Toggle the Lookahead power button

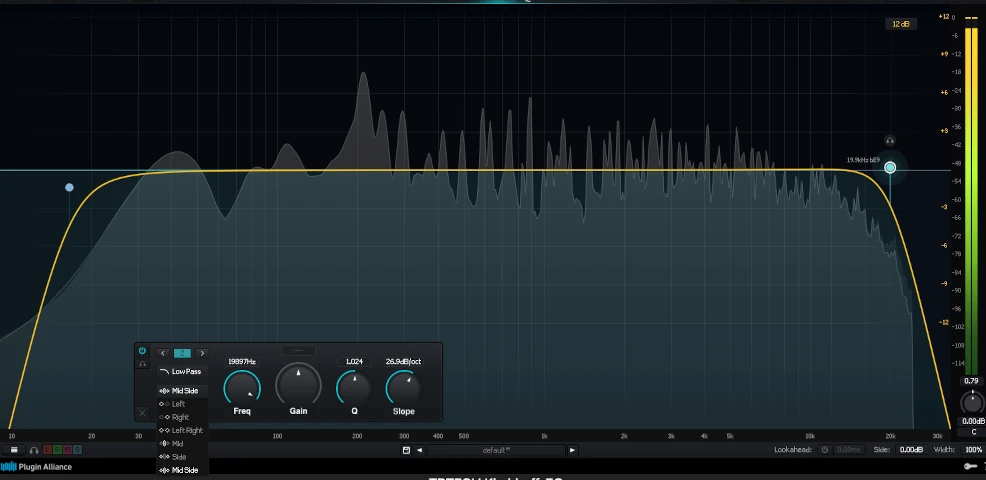pos(824,450)
